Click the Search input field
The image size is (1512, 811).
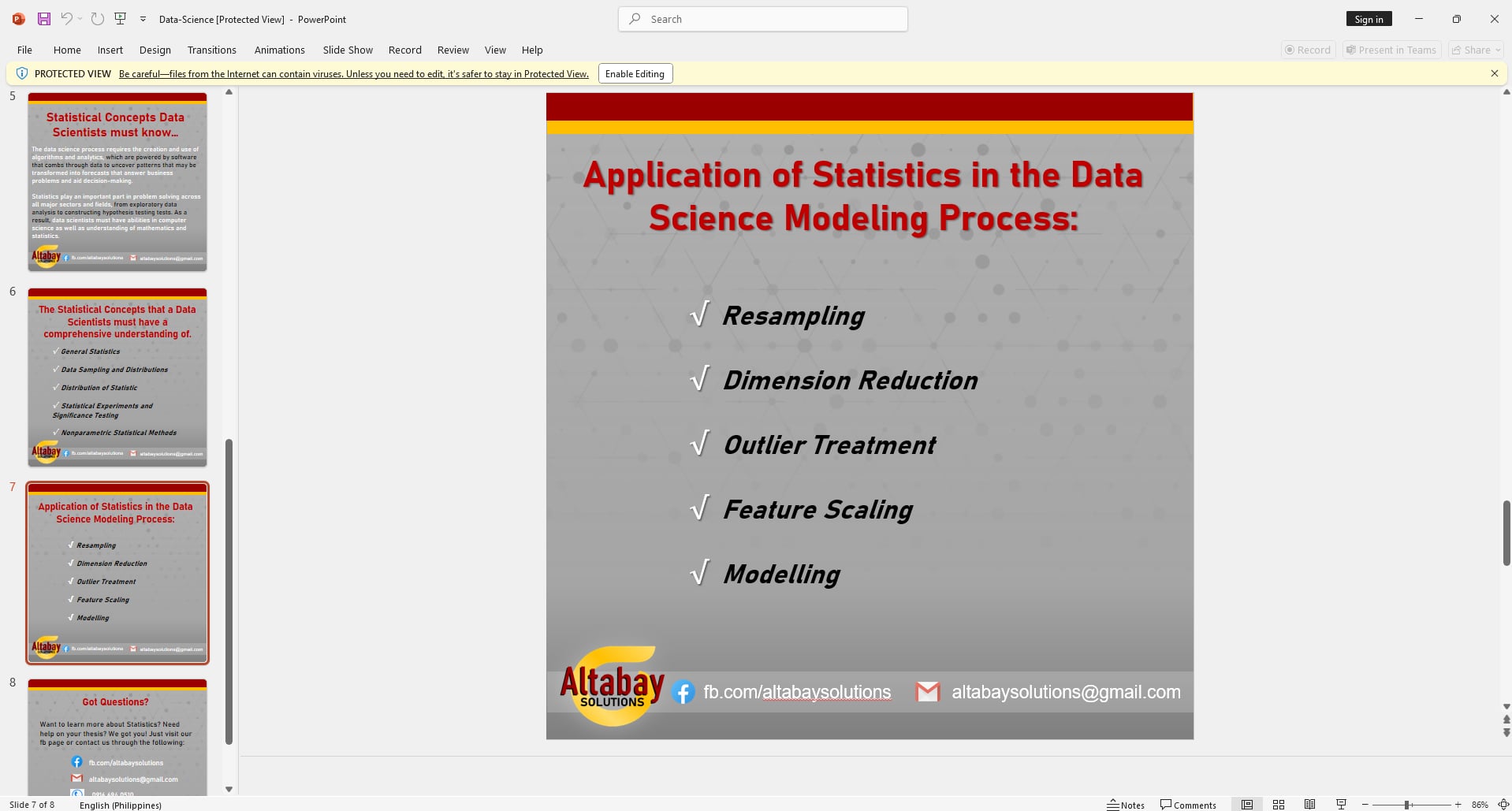763,19
